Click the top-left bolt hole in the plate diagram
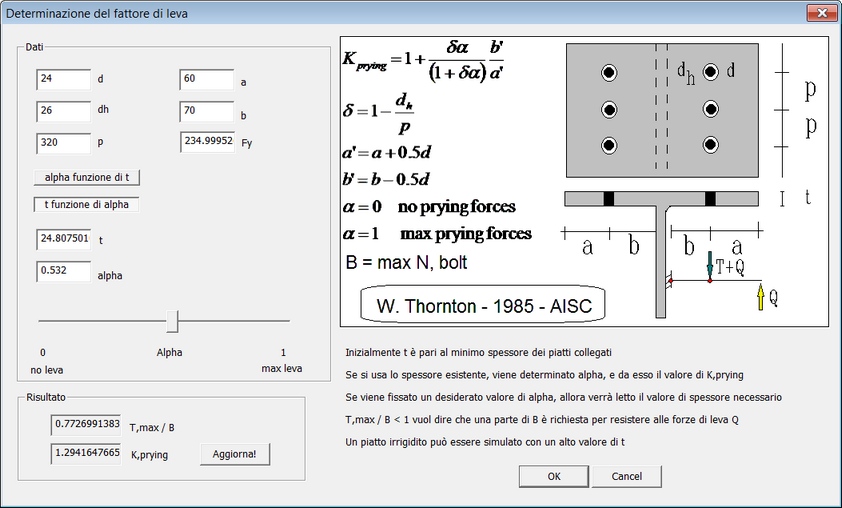 pyautogui.click(x=608, y=73)
